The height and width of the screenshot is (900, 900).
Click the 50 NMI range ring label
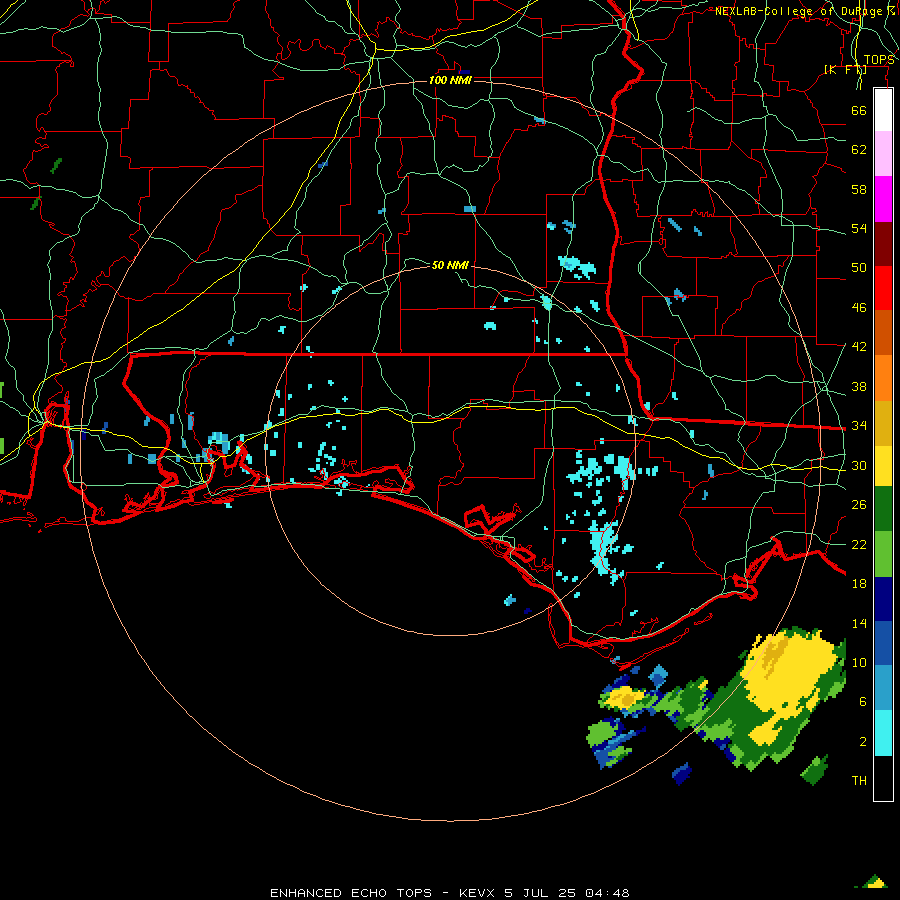click(x=450, y=265)
